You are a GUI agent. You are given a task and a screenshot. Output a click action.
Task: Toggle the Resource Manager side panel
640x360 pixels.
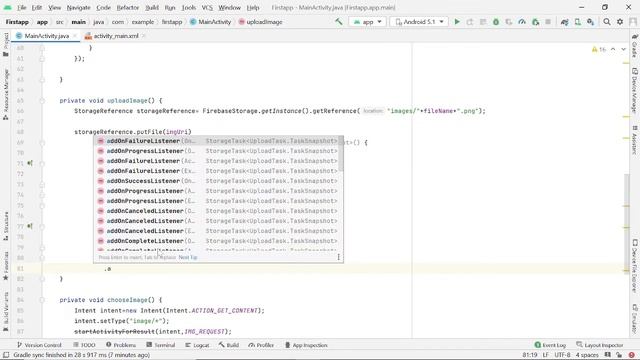(x=6, y=95)
